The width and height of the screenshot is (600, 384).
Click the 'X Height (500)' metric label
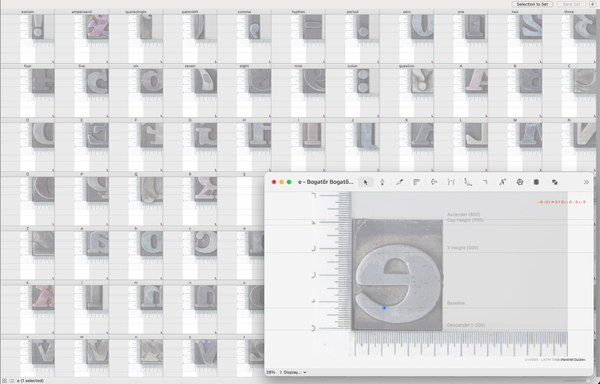click(x=463, y=248)
